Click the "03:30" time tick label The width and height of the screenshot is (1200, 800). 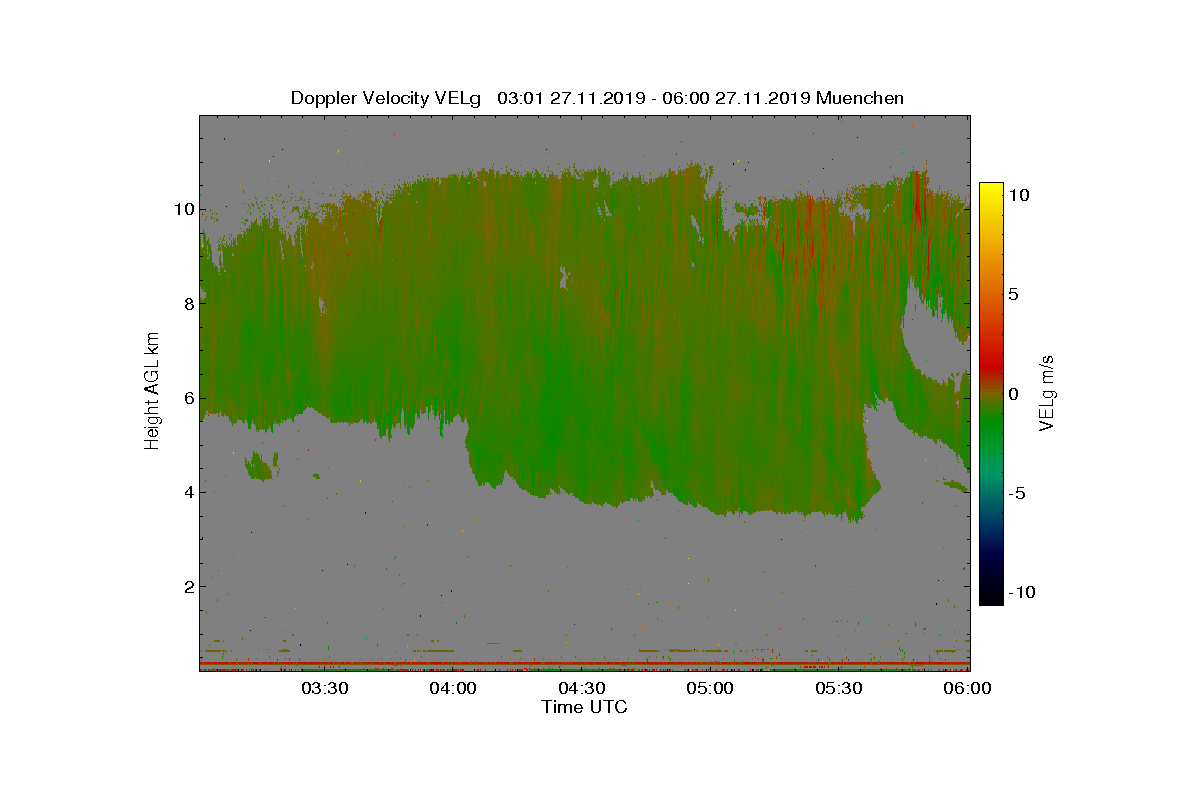[325, 688]
